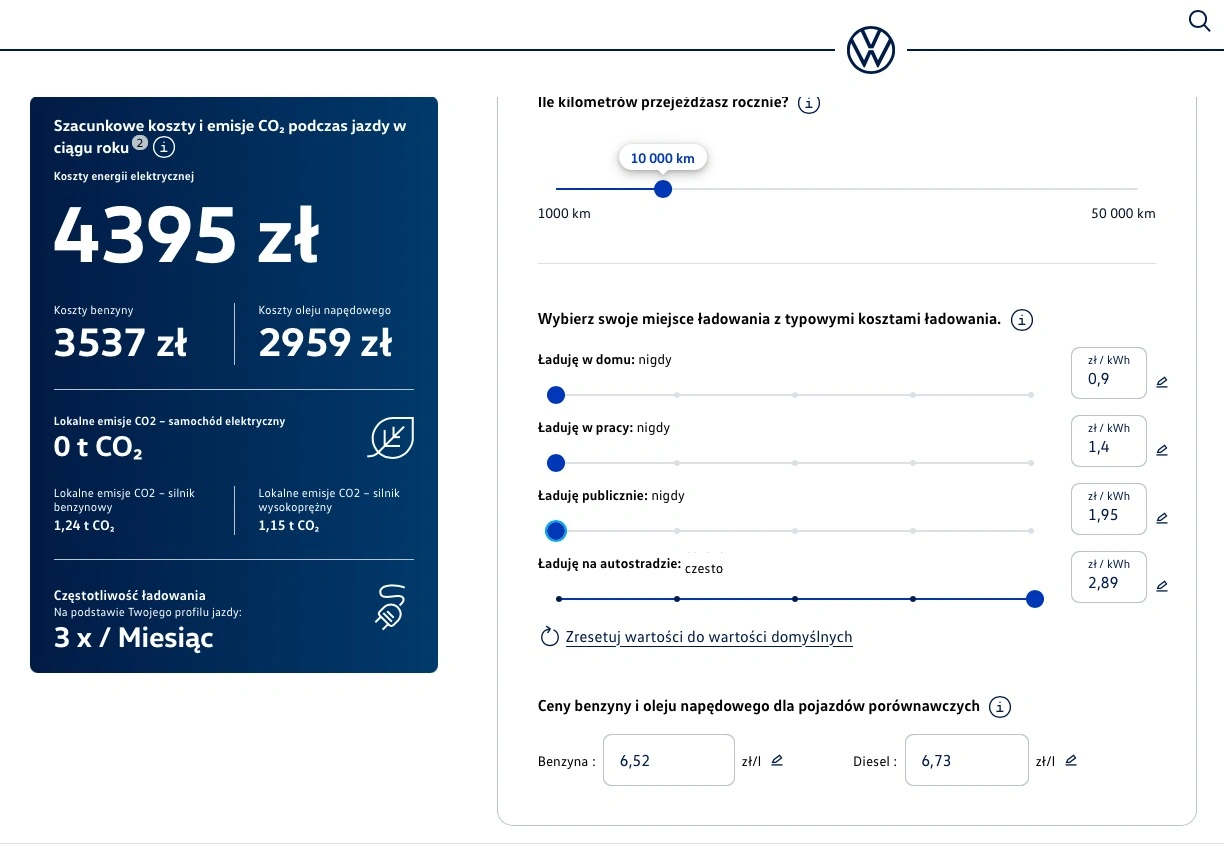Show info about kilometers driven yearly
The width and height of the screenshot is (1224, 844).
tap(809, 103)
